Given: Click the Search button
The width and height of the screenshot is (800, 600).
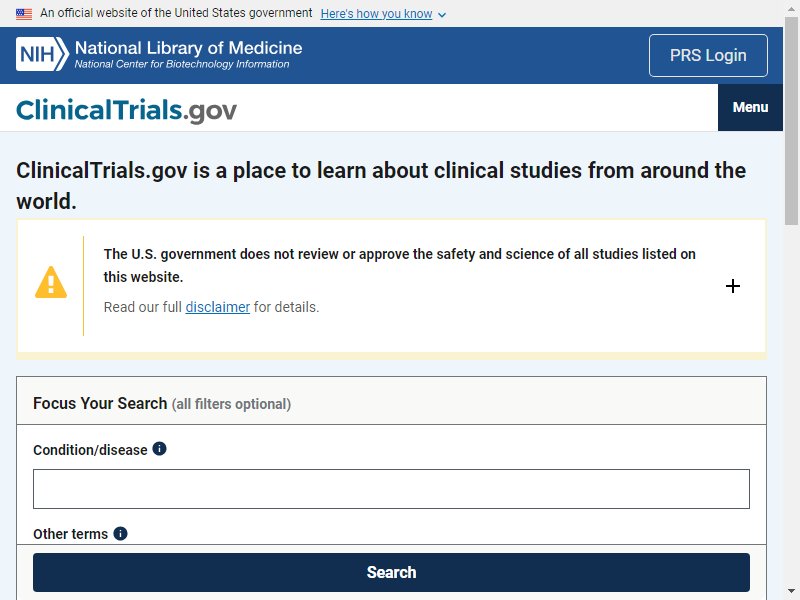Looking at the screenshot, I should click(x=391, y=572).
